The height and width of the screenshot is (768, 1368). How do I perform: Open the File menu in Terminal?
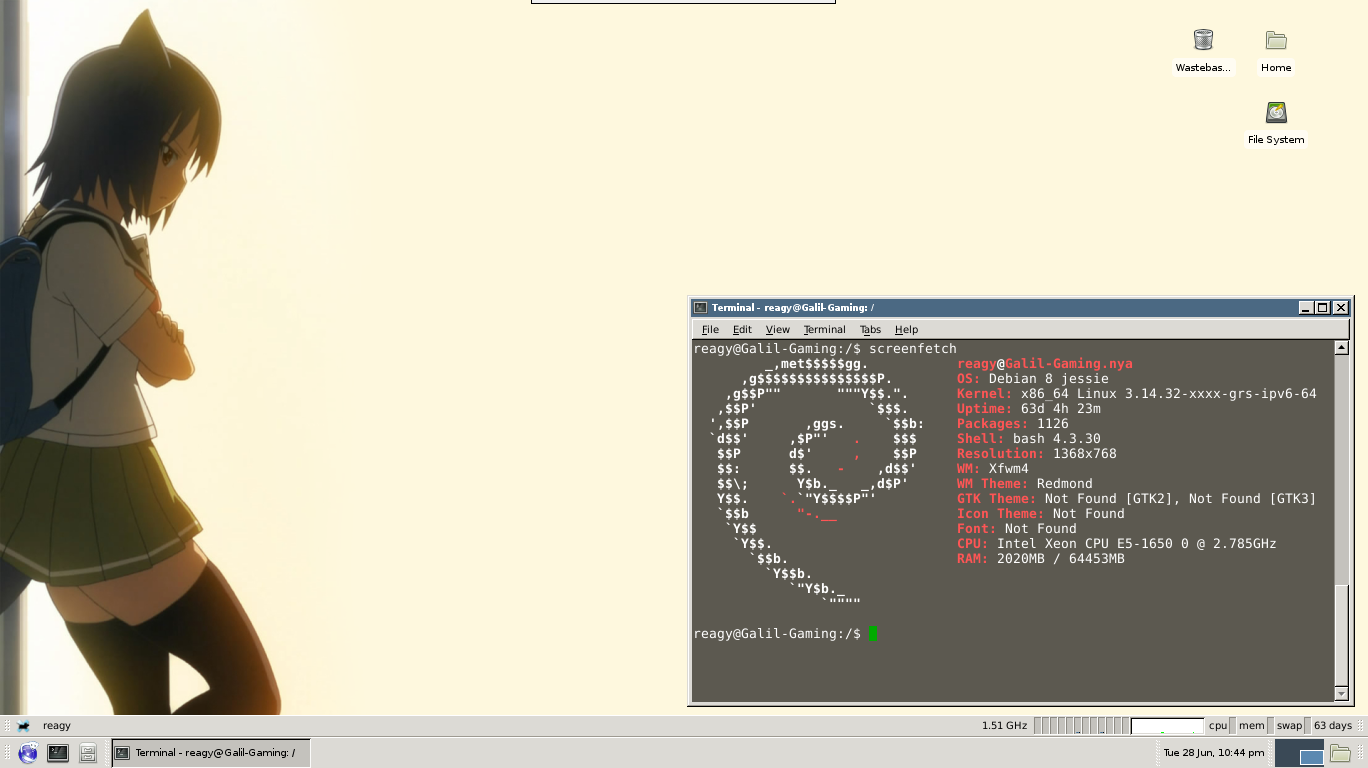[x=710, y=329]
